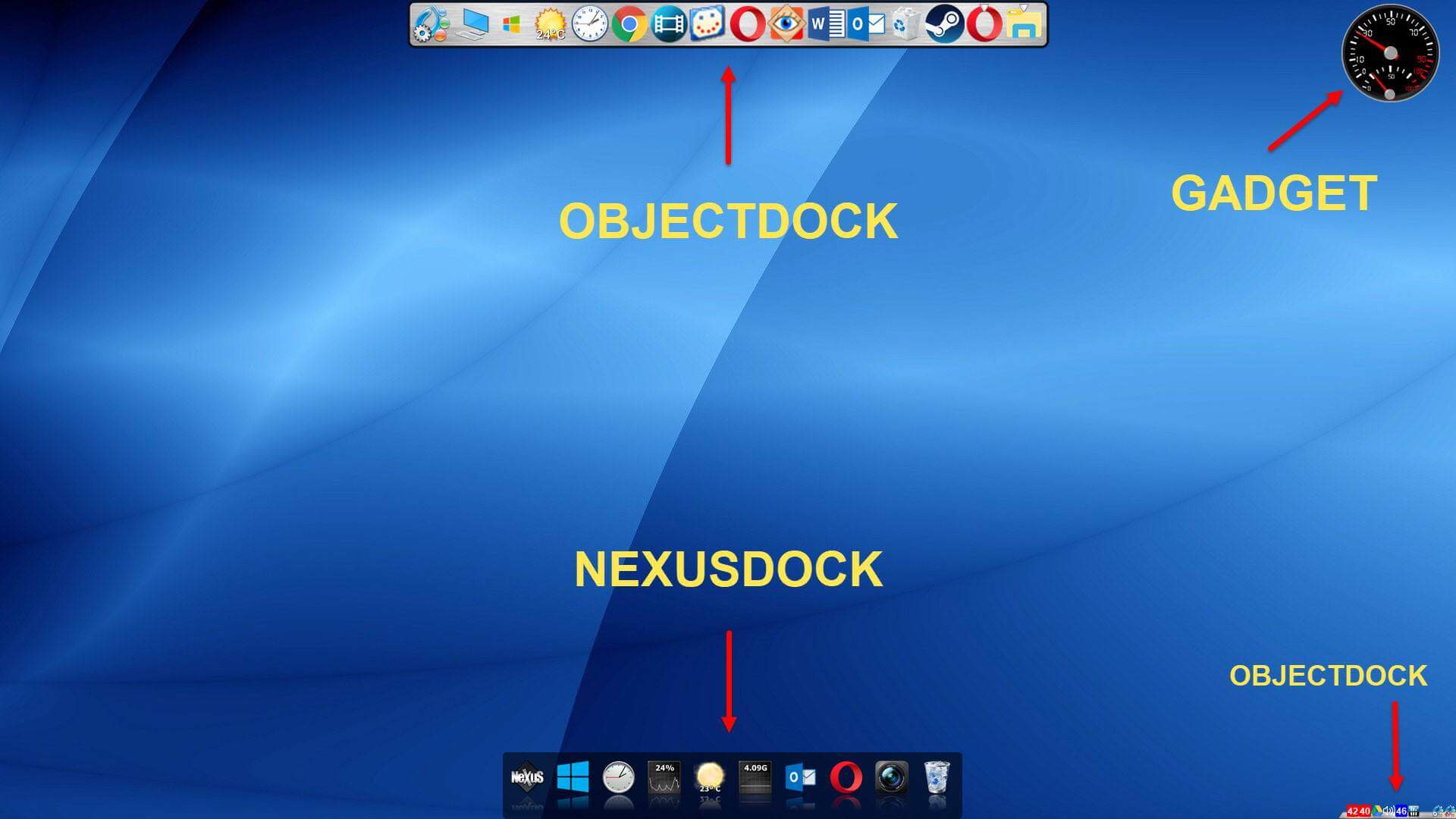Click the blue 46 badge in the system tray
1456x819 pixels.
1402,810
